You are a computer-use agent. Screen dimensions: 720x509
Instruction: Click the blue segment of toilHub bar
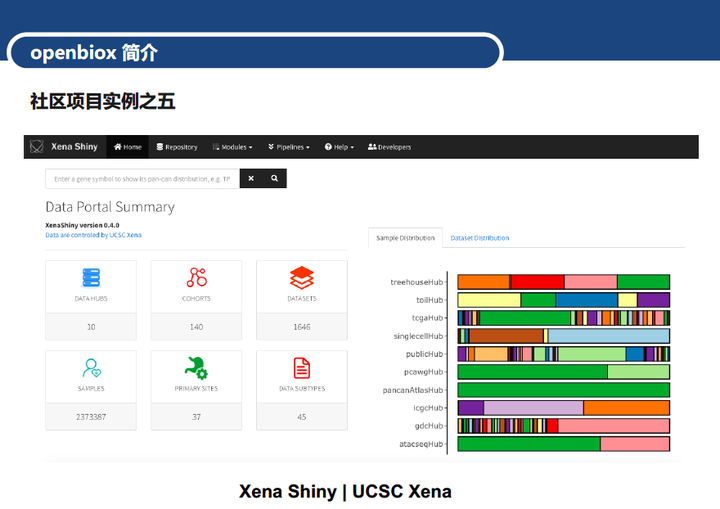[586, 300]
